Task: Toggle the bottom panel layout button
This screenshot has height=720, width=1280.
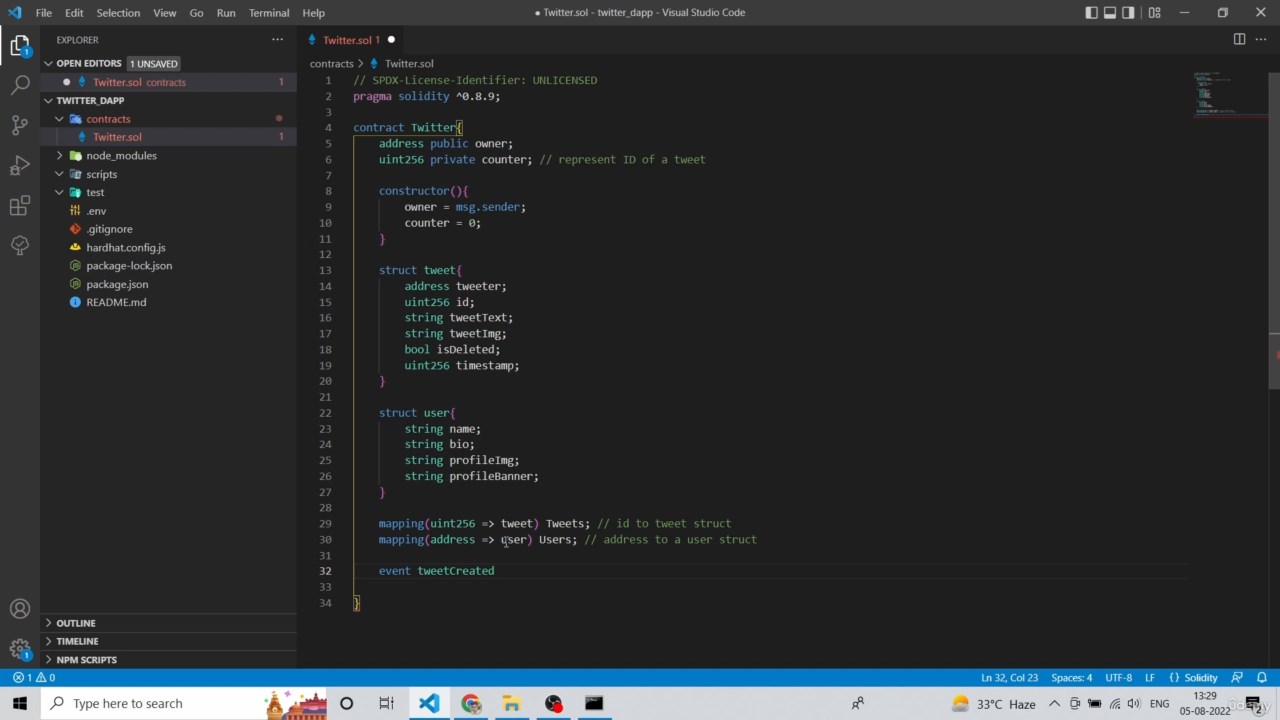Action: [x=1110, y=13]
